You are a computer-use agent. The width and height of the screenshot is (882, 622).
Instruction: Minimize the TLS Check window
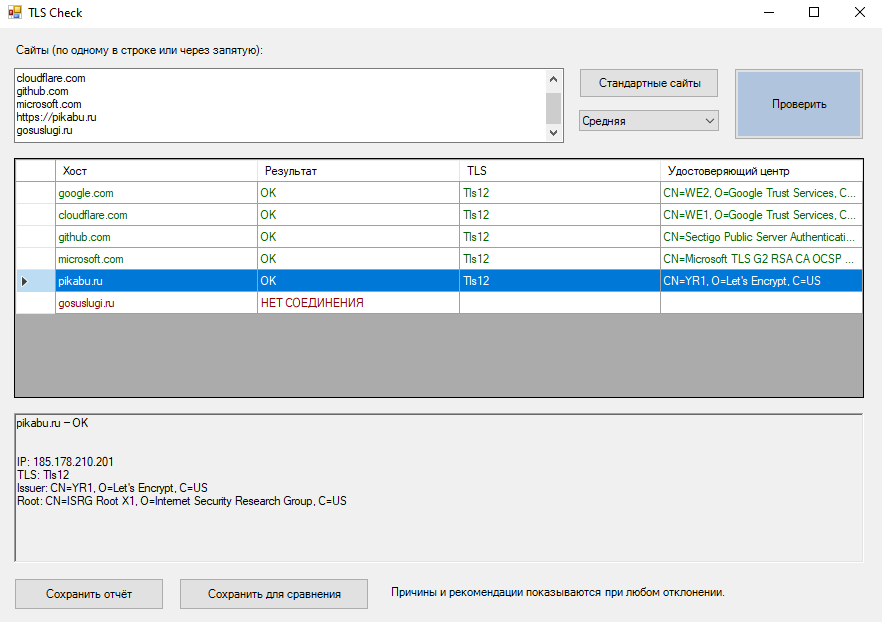[x=769, y=12]
